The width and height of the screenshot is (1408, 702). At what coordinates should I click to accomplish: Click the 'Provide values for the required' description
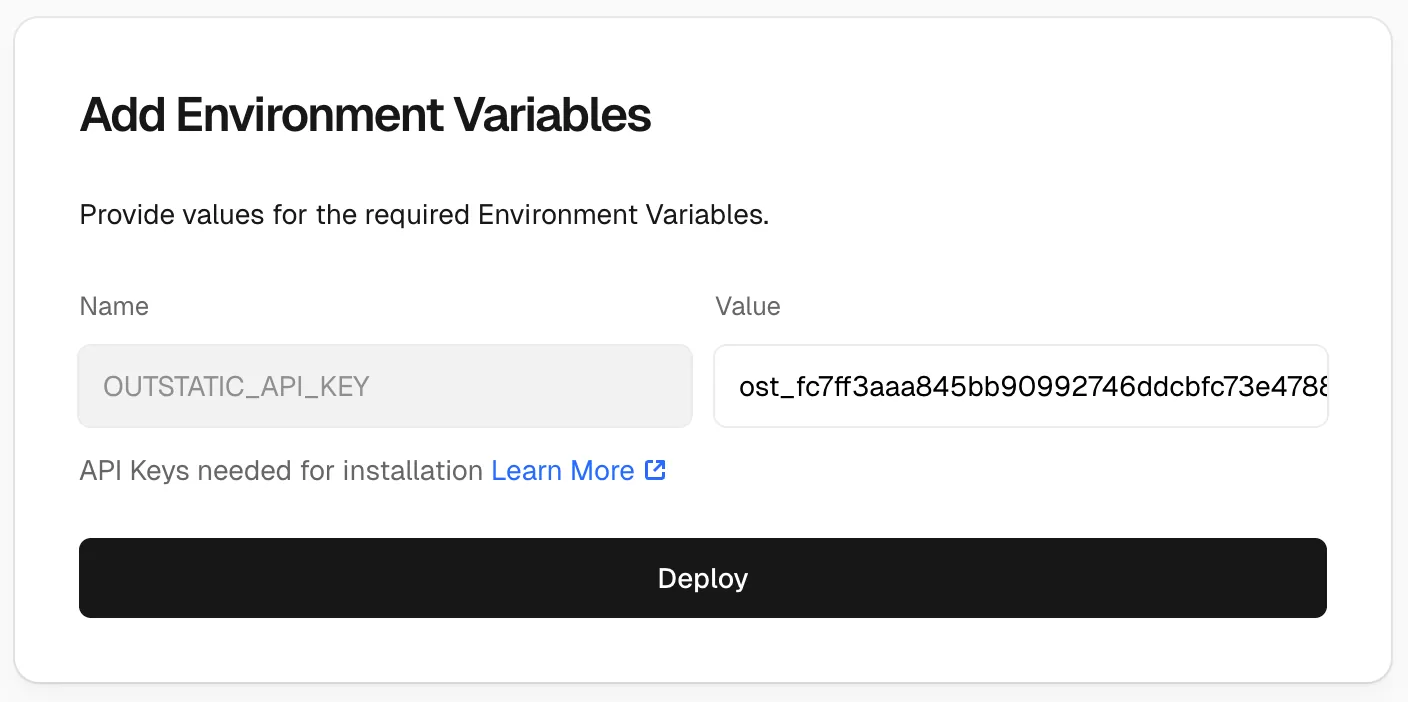(x=275, y=214)
